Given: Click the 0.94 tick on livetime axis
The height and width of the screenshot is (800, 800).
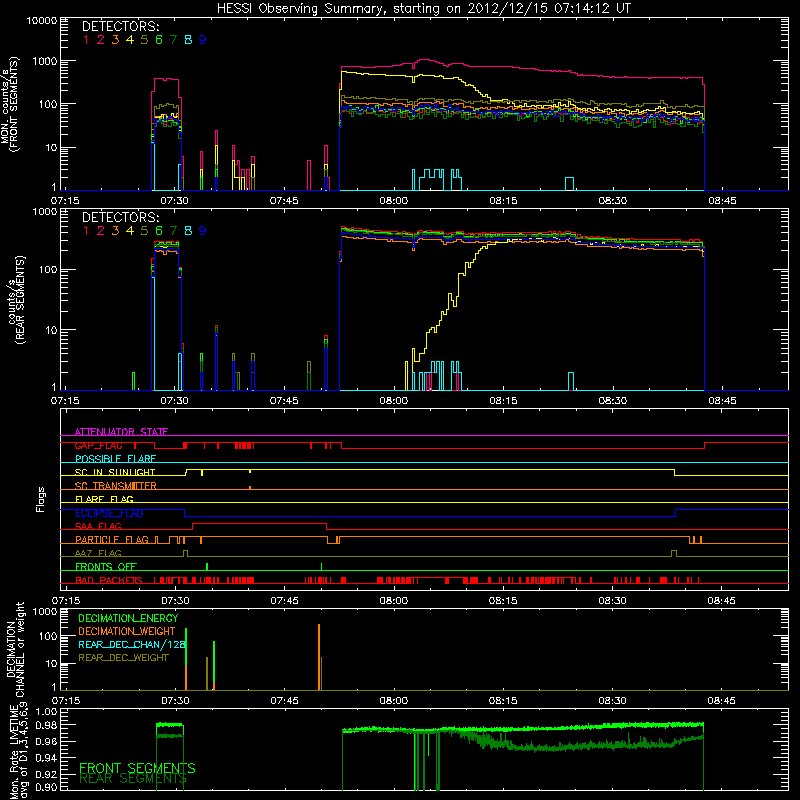Looking at the screenshot, I should (46, 758).
